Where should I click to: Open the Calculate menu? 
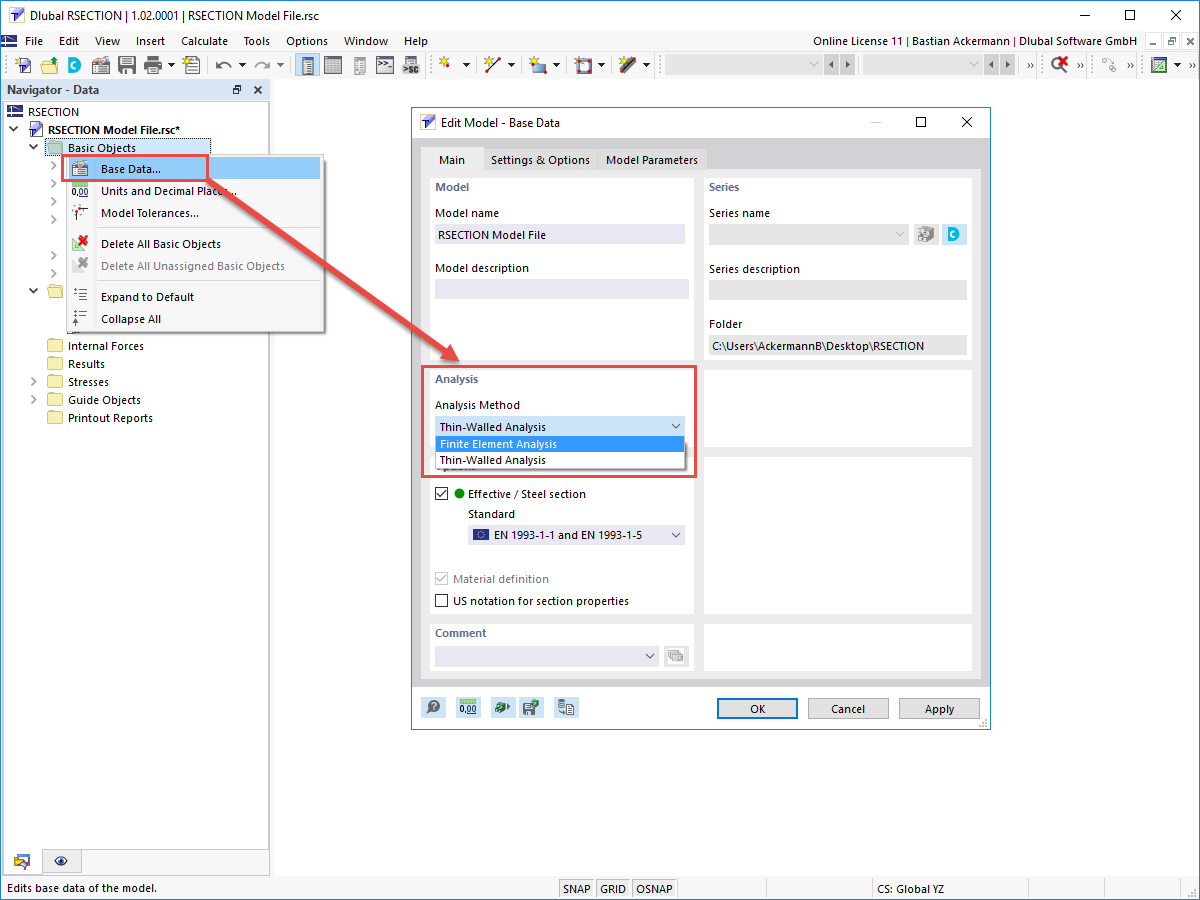(x=204, y=41)
